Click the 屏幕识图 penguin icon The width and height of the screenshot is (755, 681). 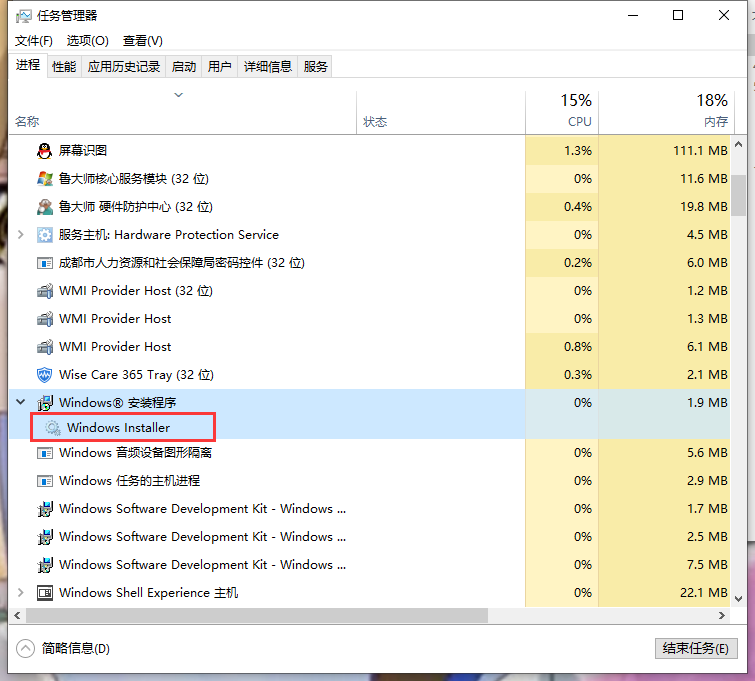coord(44,151)
